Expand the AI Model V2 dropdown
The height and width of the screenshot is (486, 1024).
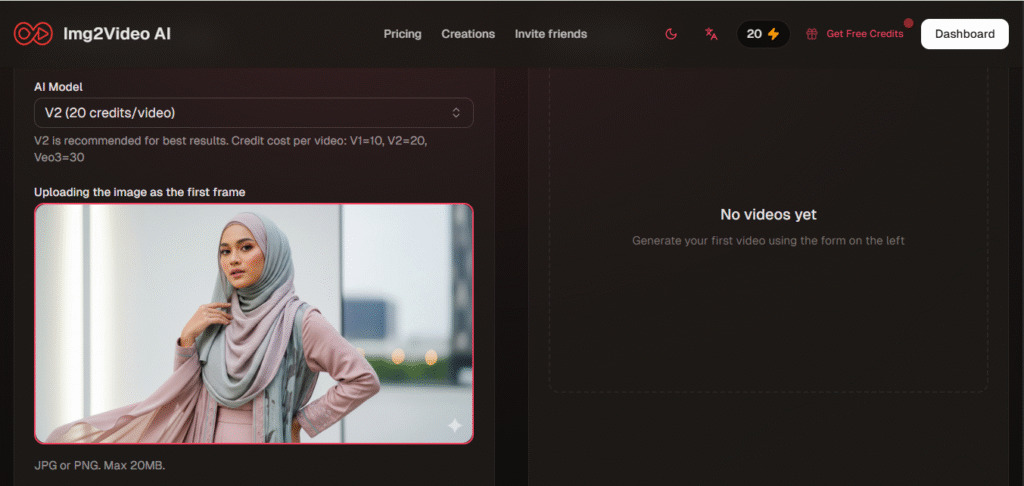click(253, 113)
